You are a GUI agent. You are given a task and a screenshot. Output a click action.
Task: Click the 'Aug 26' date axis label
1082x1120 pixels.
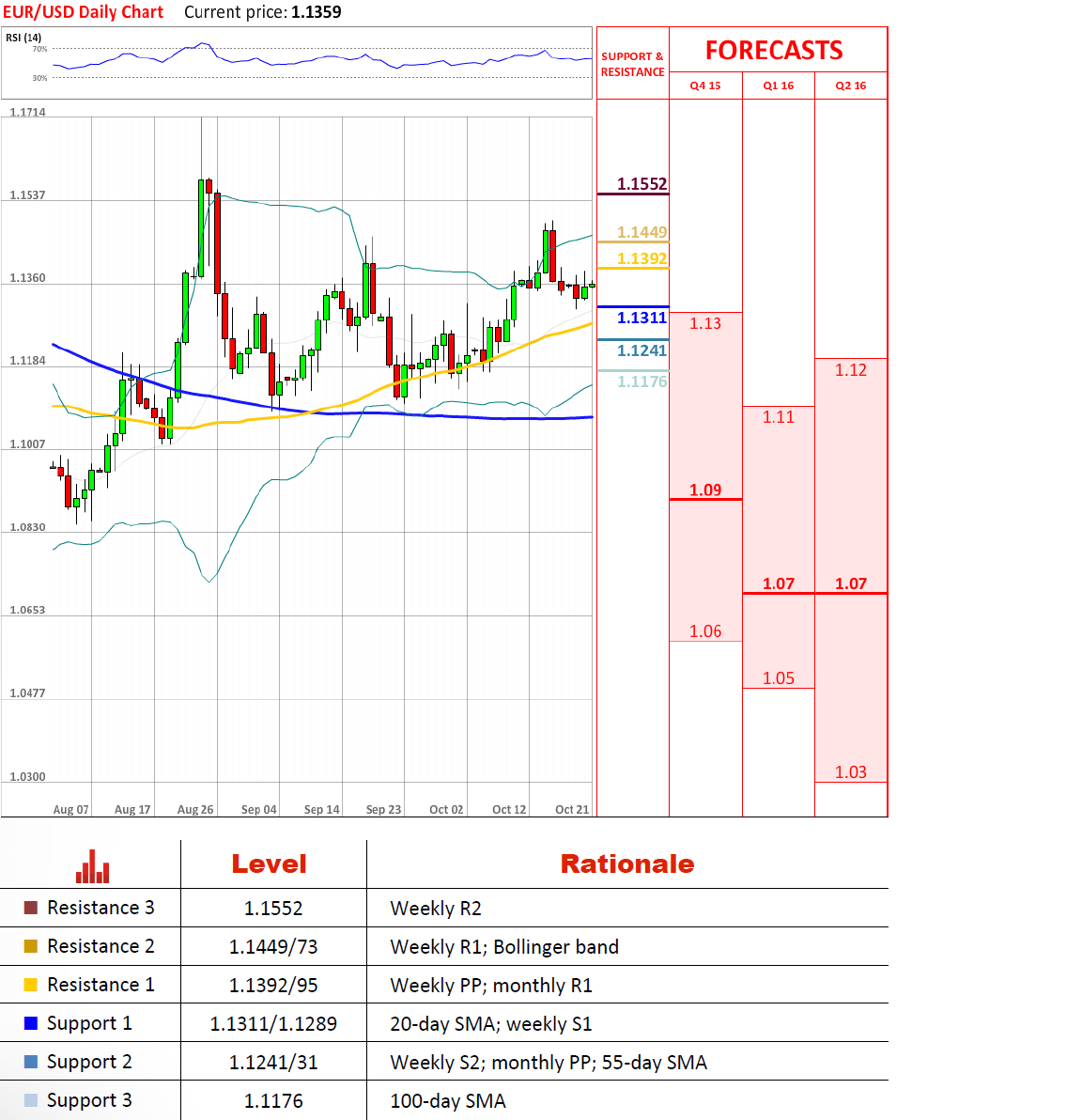pos(195,809)
